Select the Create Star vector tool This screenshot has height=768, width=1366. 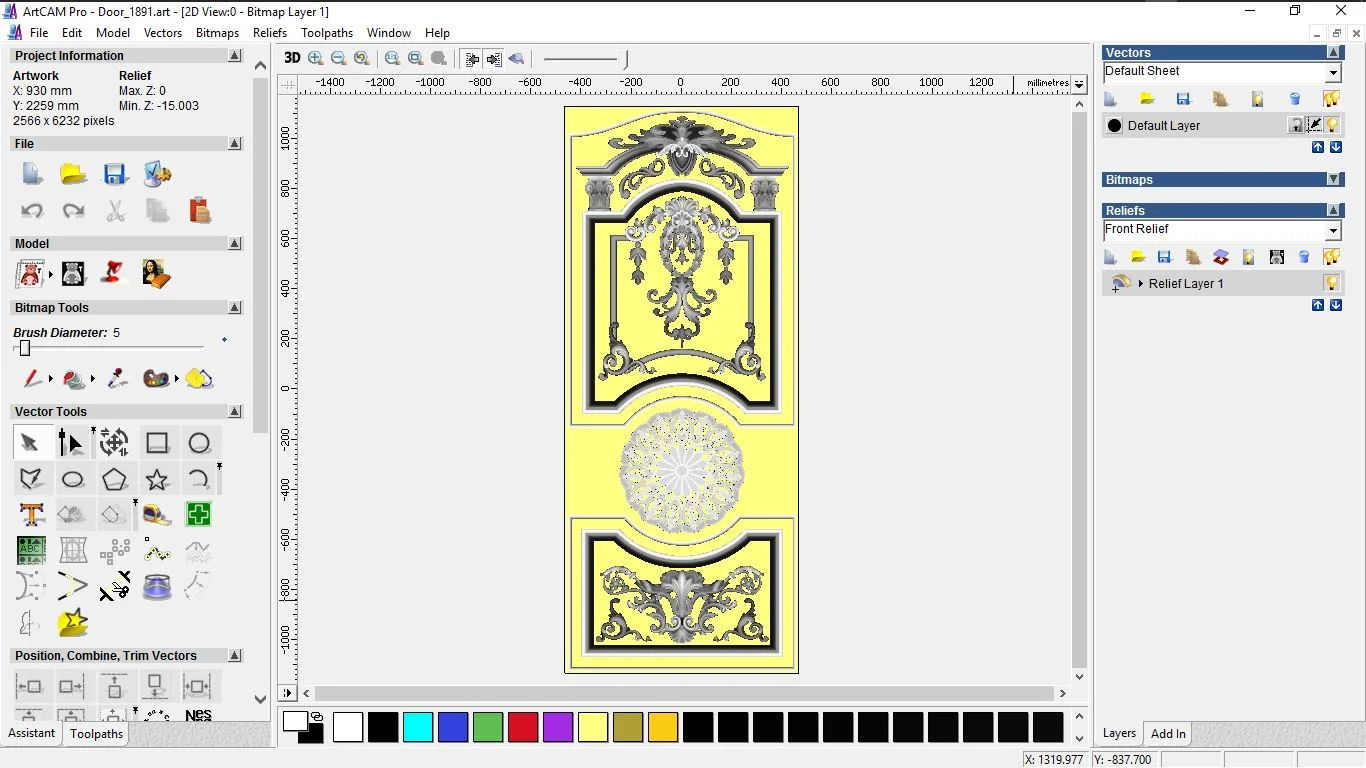coord(156,479)
